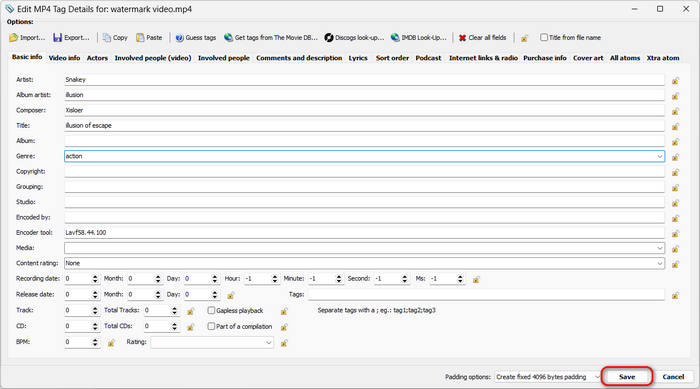
Task: Switch to the Lyrics tab
Action: pyautogui.click(x=358, y=58)
